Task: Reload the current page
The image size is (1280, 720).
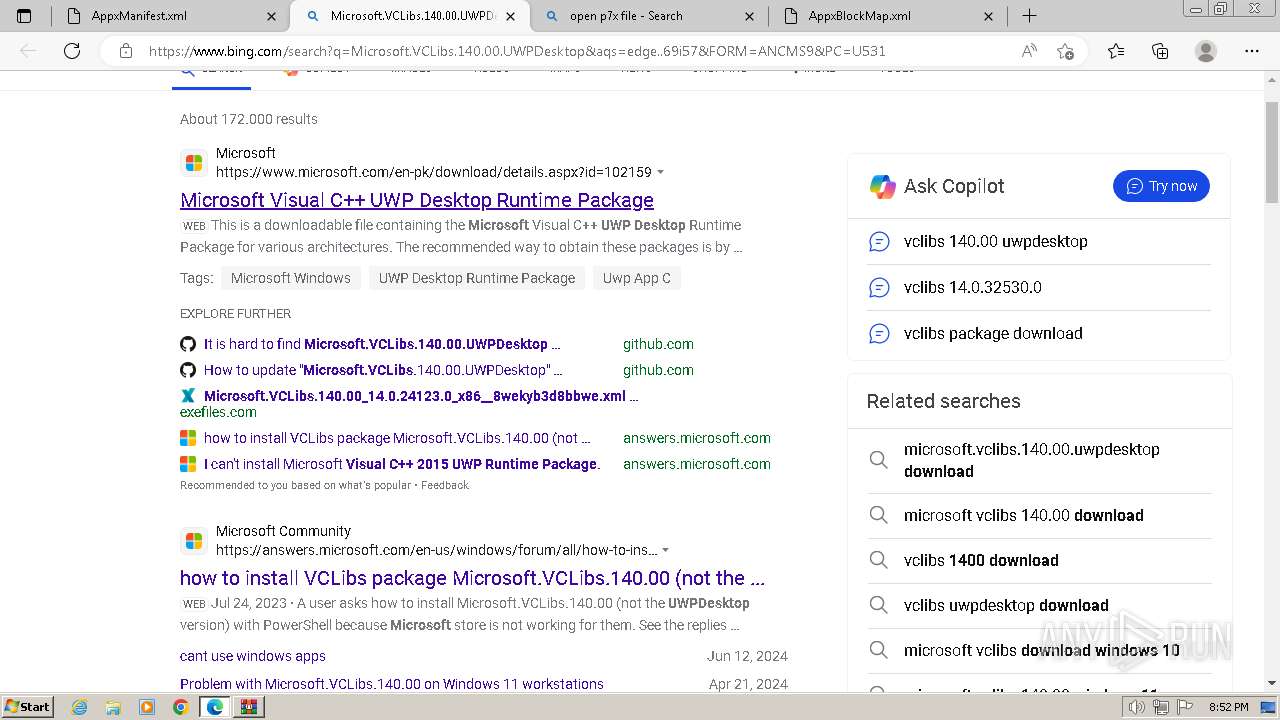Action: click(x=72, y=51)
